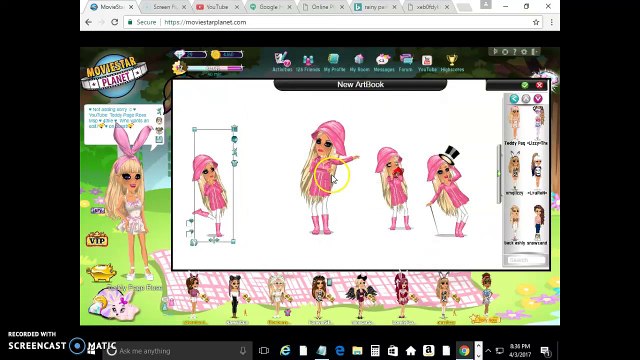The width and height of the screenshot is (640, 360).
Task: Click the StarCoins counter
Action: point(227,54)
